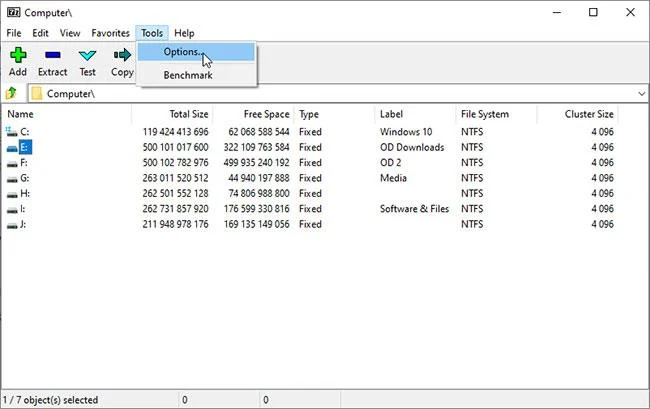Open the Favorites menu
This screenshot has width=650, height=409.
[110, 33]
